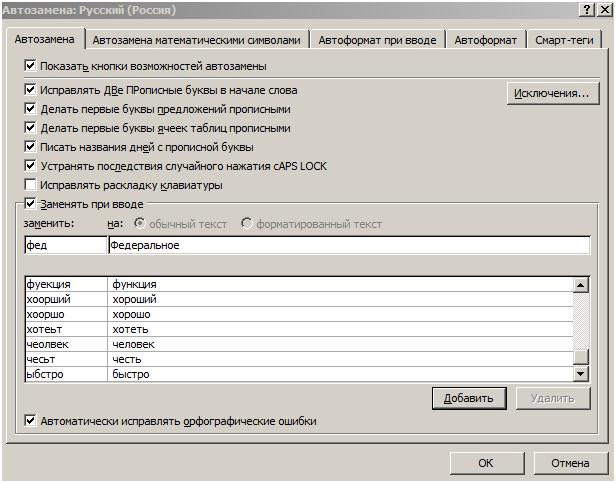Screen dimensions: 616x483
Task: Select the форматированный текст radio button
Action: tap(246, 223)
